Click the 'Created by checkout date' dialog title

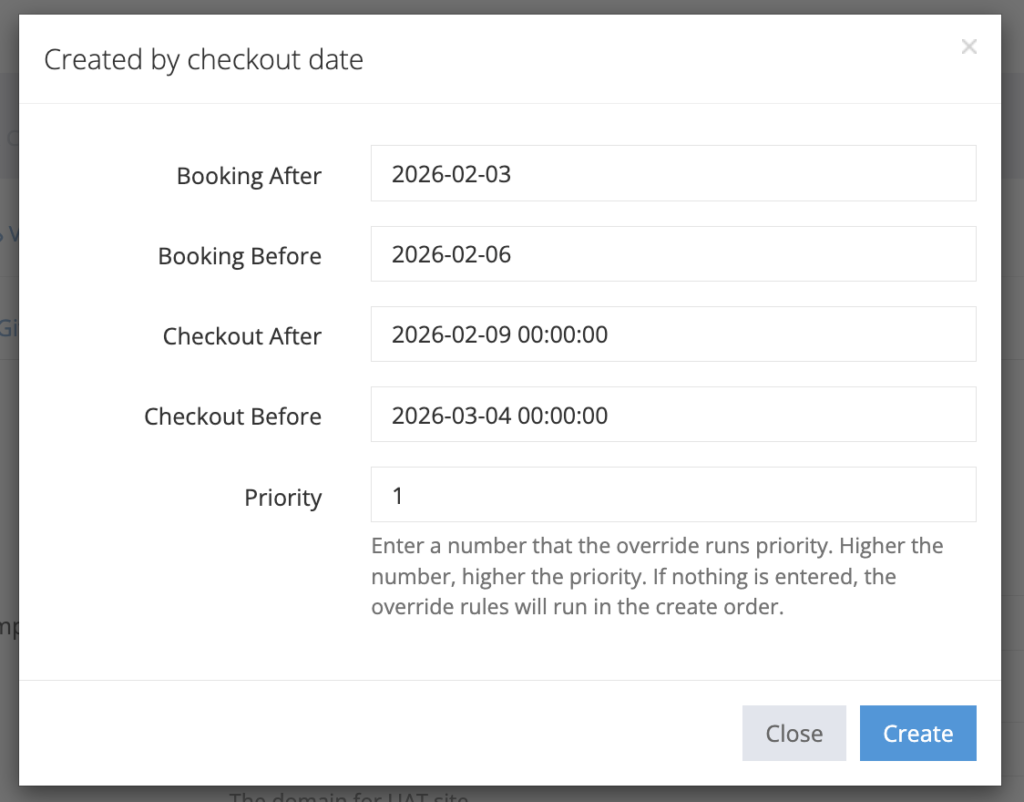[203, 60]
